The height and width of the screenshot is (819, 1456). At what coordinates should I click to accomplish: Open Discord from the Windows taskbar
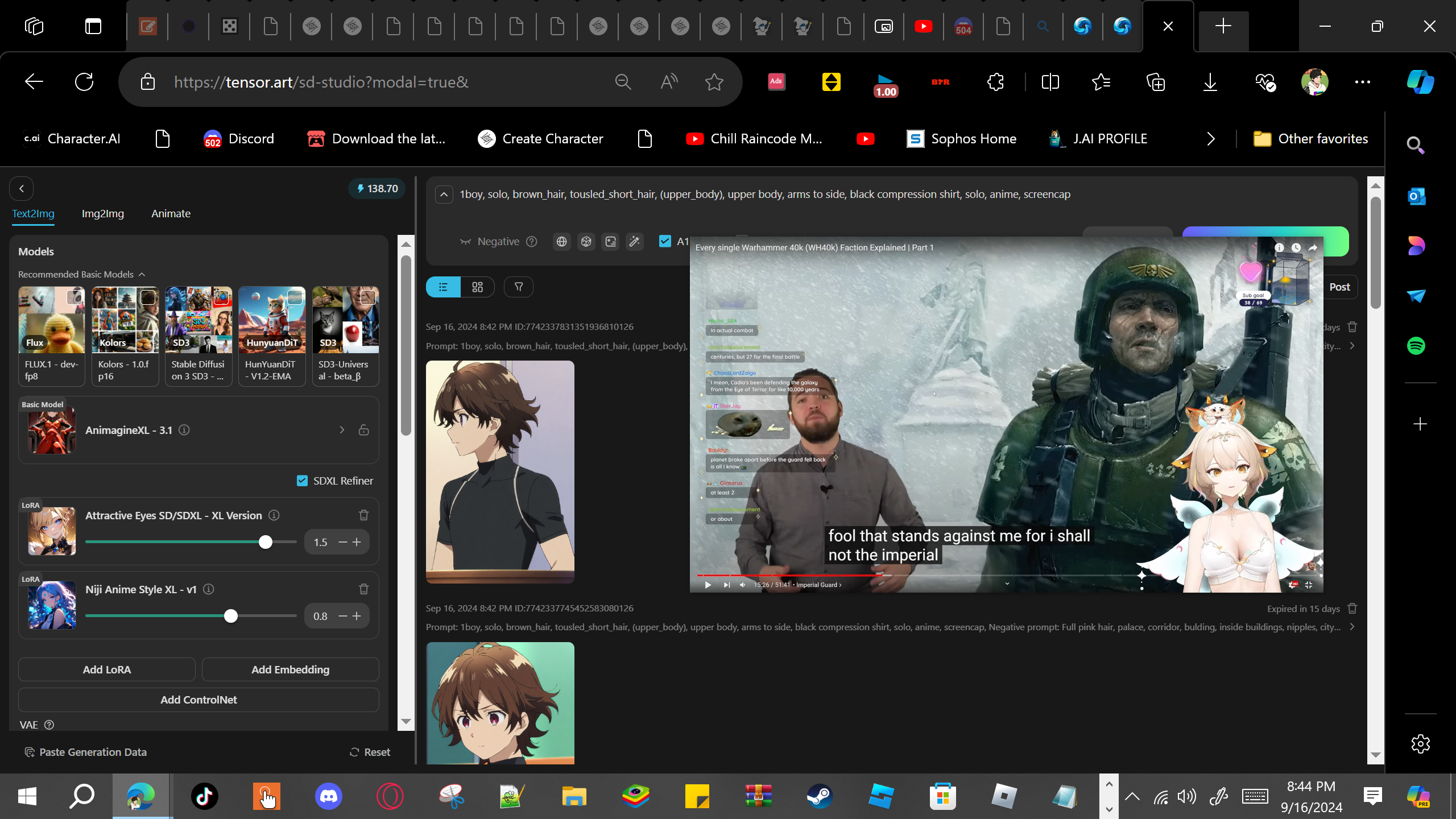(x=329, y=796)
